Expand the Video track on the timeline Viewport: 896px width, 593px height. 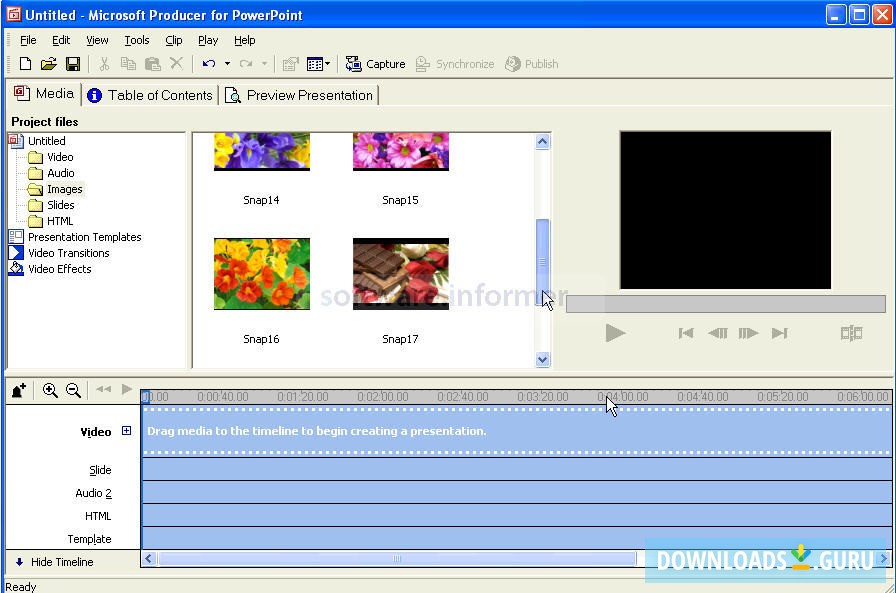(126, 431)
